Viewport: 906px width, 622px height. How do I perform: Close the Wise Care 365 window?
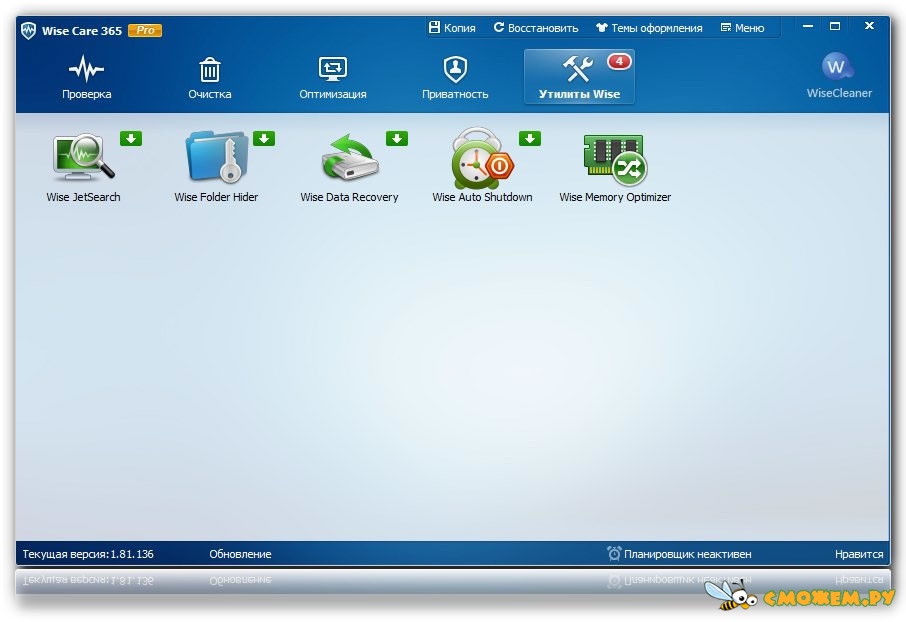[868, 26]
